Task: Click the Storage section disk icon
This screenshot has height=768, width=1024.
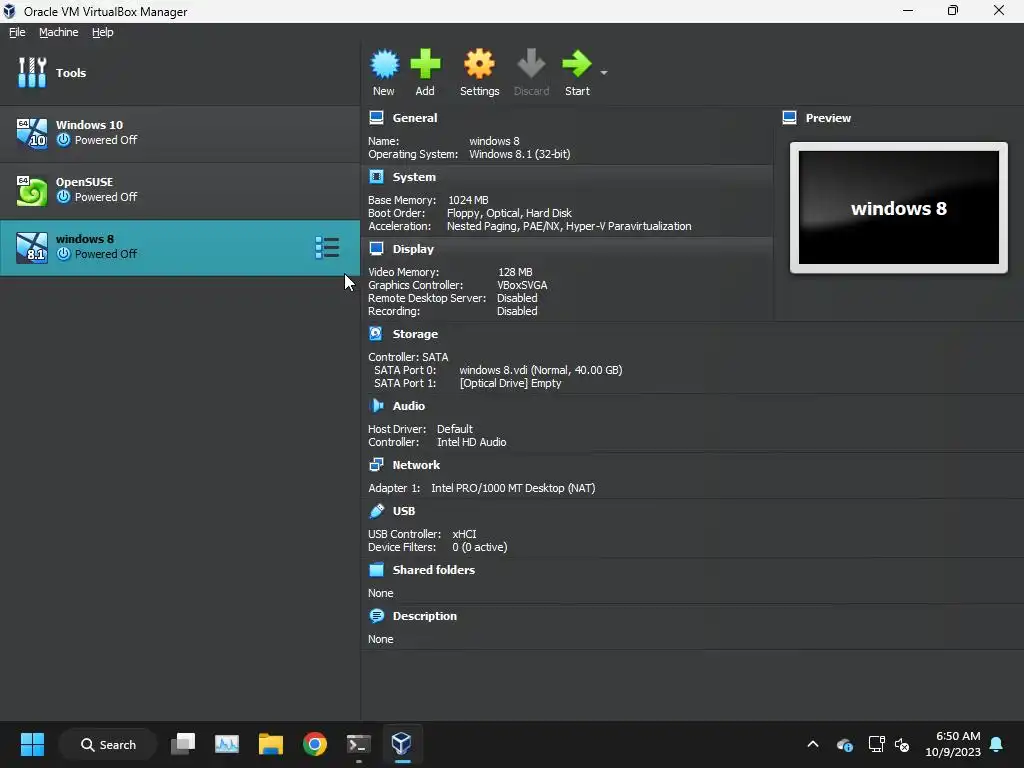Action: pyautogui.click(x=376, y=334)
